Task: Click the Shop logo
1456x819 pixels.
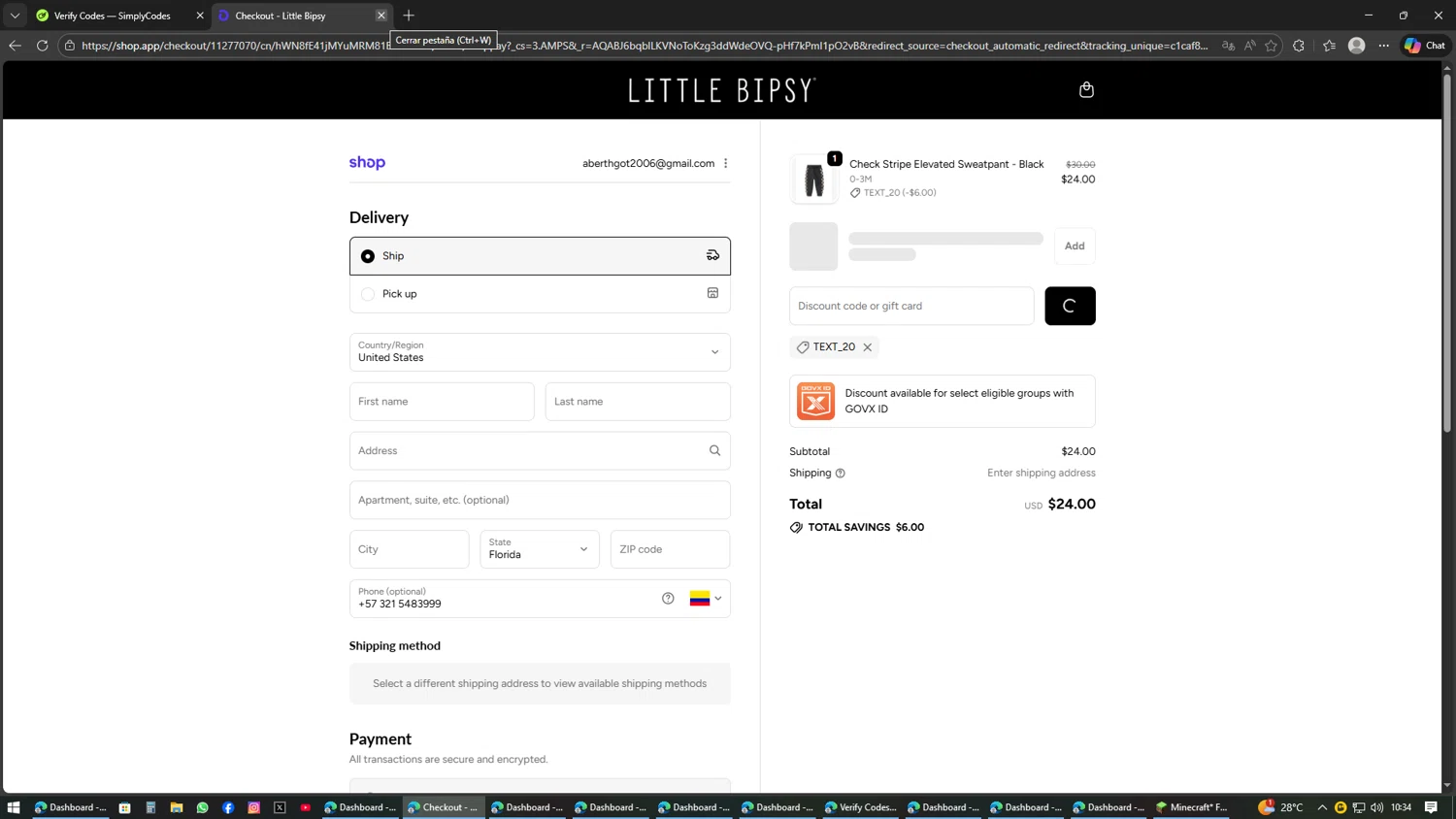Action: click(367, 163)
